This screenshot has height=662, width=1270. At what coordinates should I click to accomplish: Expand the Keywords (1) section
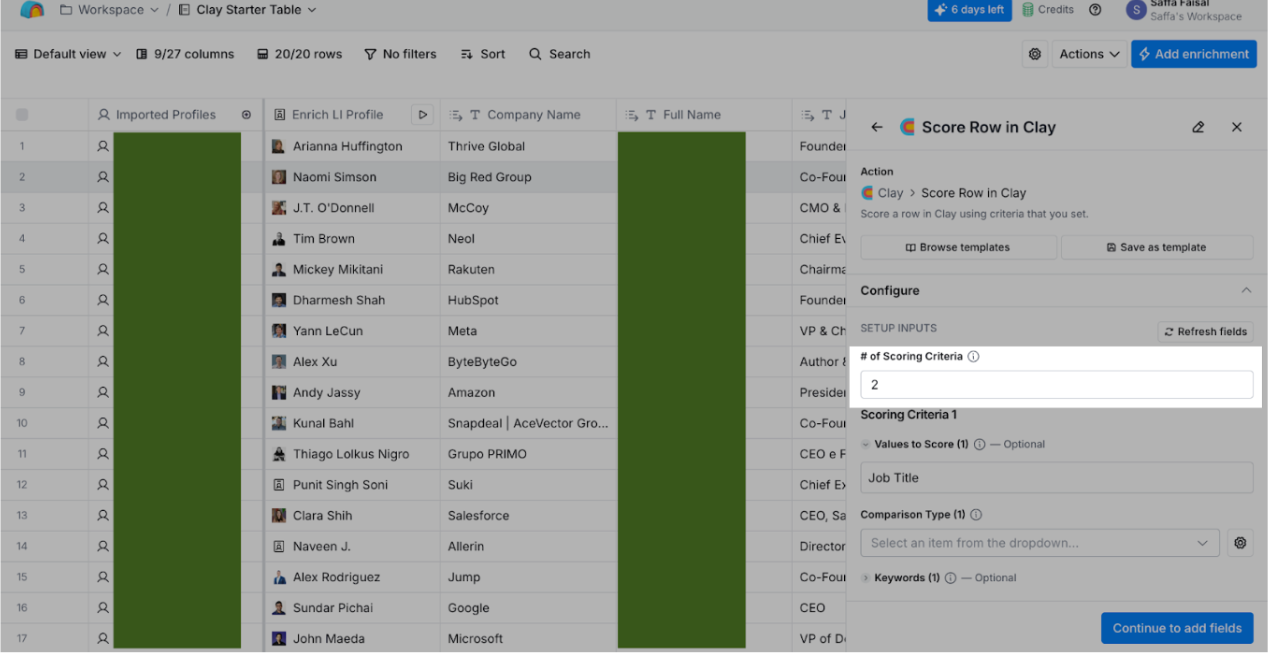[x=866, y=578]
